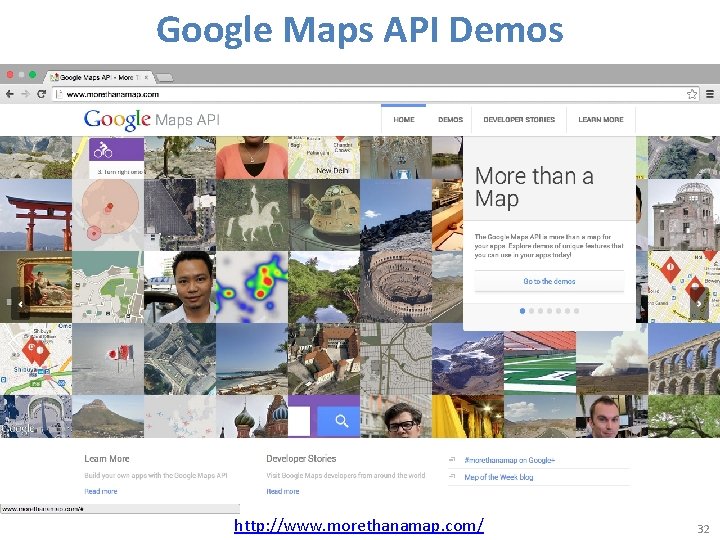Click the morethanamap.com URL below the screenshot

(x=359, y=525)
